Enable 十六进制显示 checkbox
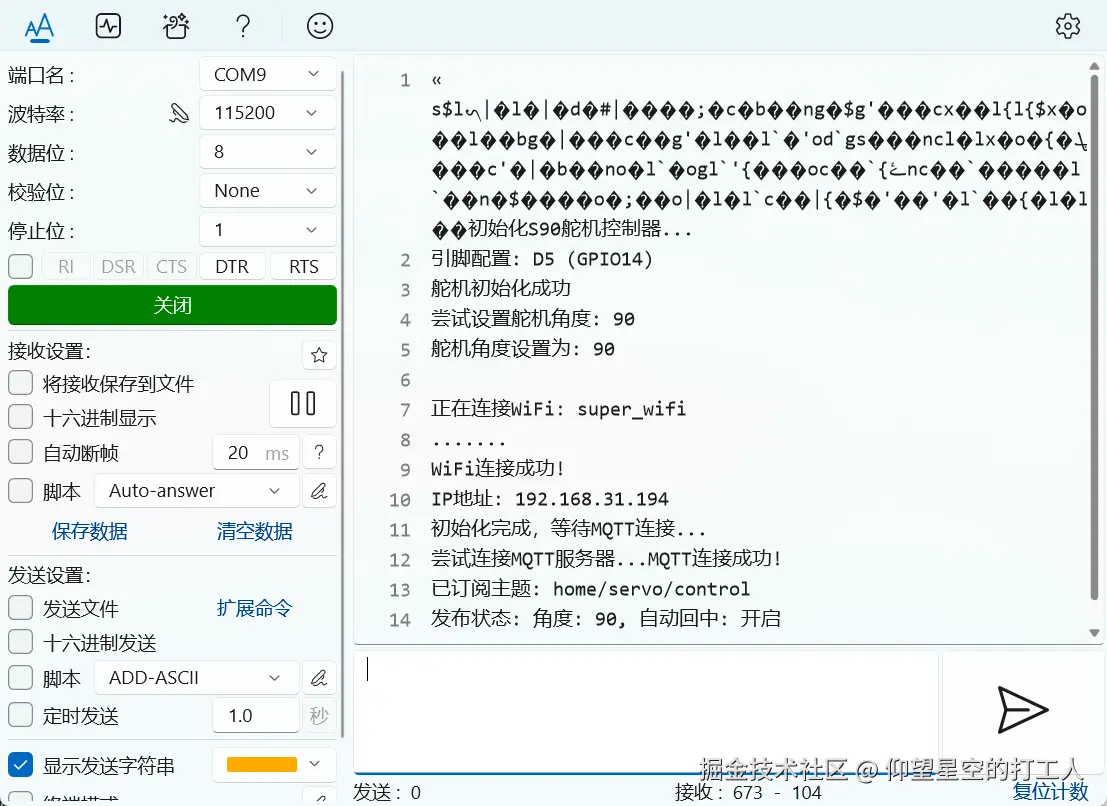1107x806 pixels. 20,417
